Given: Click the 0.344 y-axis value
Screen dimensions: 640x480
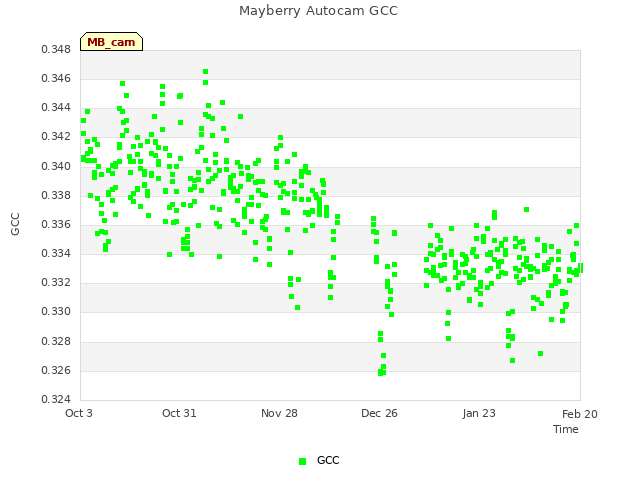Looking at the screenshot, I should (x=56, y=107).
